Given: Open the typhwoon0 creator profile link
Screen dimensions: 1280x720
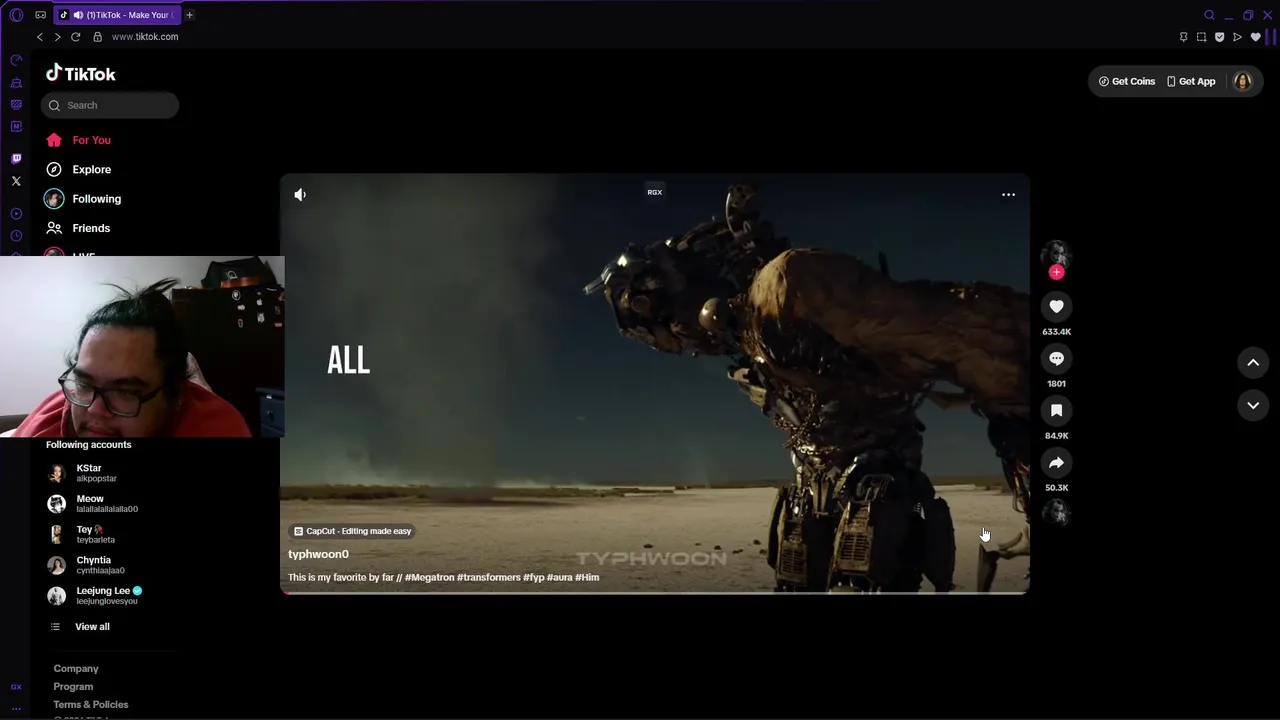Looking at the screenshot, I should 318,554.
